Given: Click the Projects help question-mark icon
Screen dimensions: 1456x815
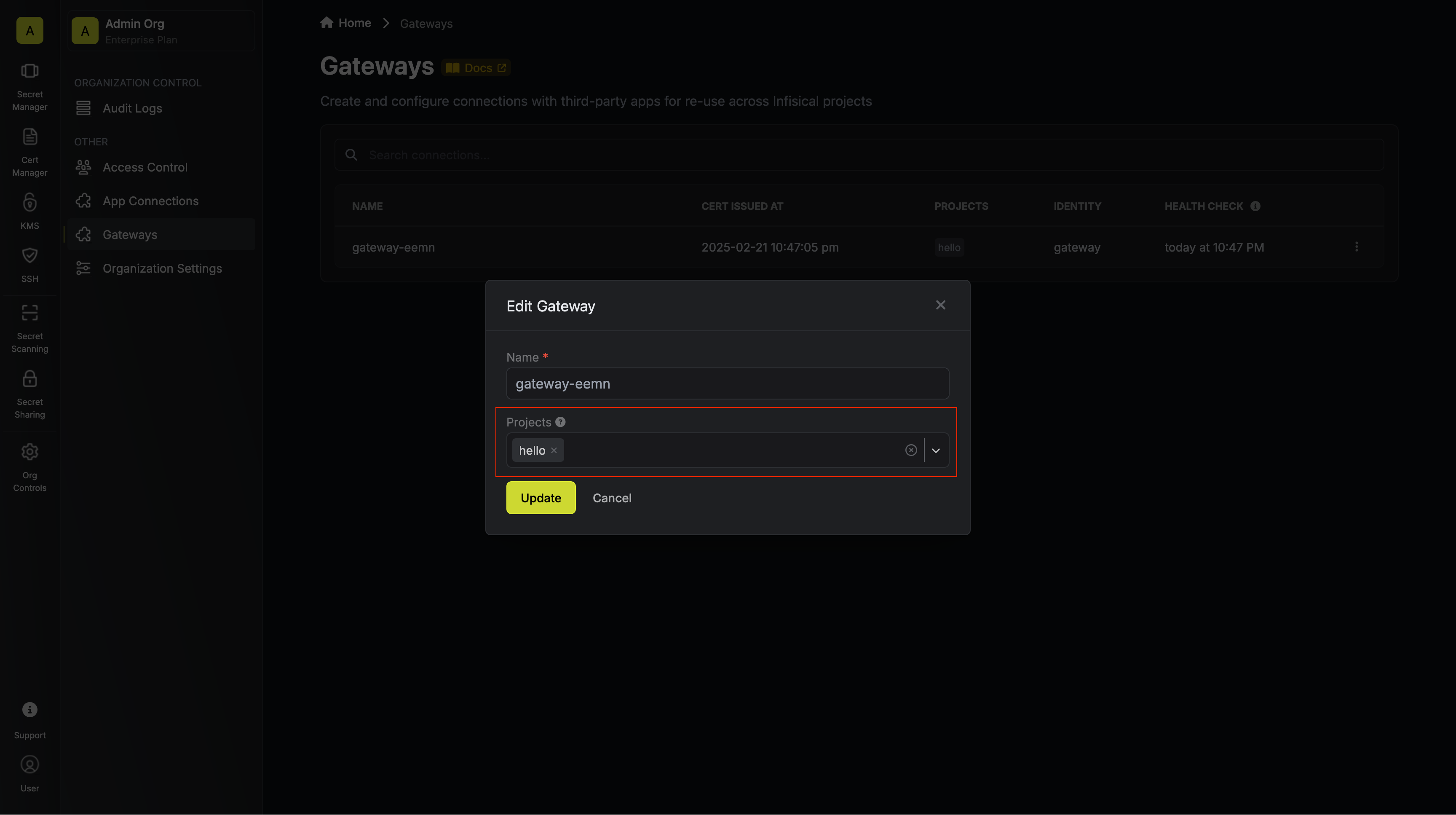Looking at the screenshot, I should [x=560, y=422].
